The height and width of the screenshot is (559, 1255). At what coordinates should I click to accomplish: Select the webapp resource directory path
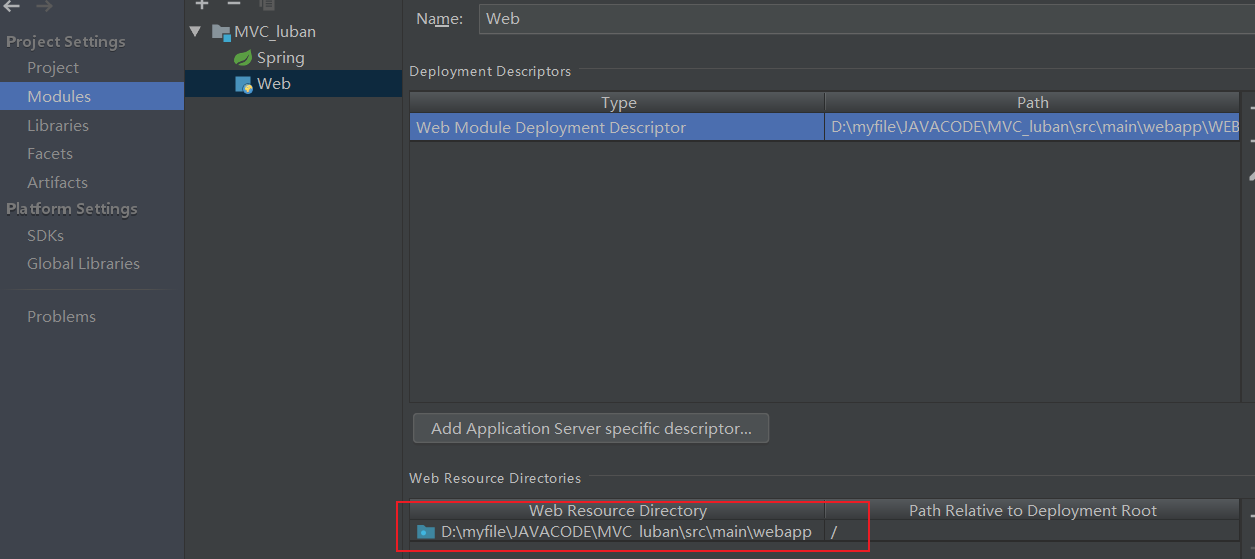pyautogui.click(x=626, y=532)
